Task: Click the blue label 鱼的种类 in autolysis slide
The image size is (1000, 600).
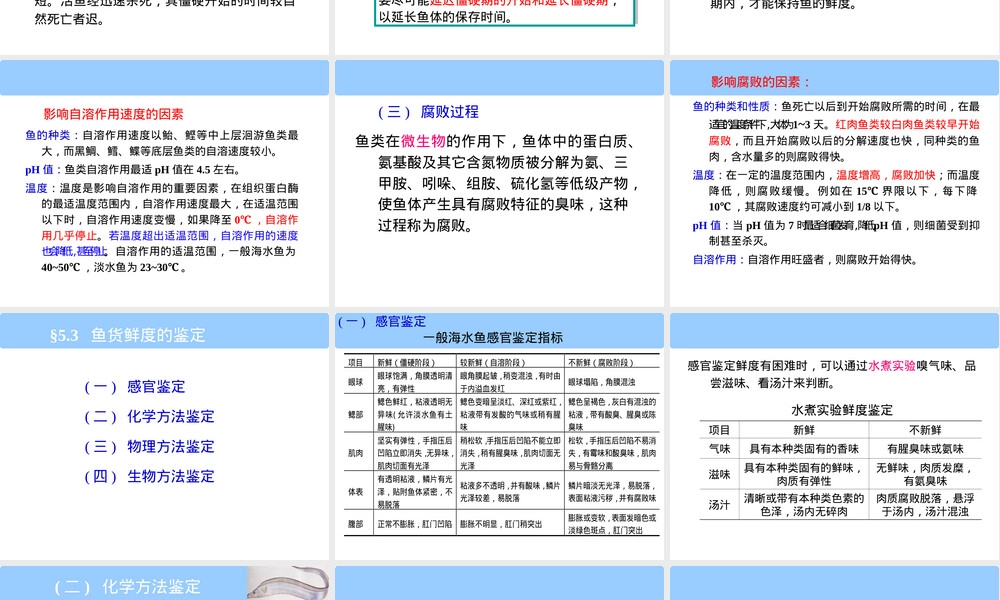Action: click(48, 135)
